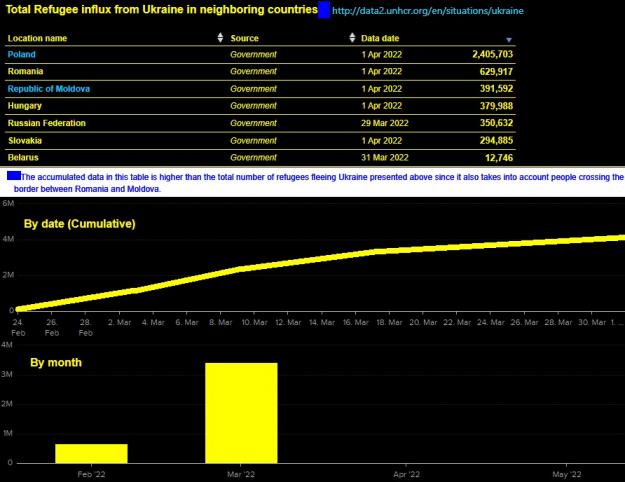Click the 31 Mar 2022 data date

pyautogui.click(x=385, y=157)
